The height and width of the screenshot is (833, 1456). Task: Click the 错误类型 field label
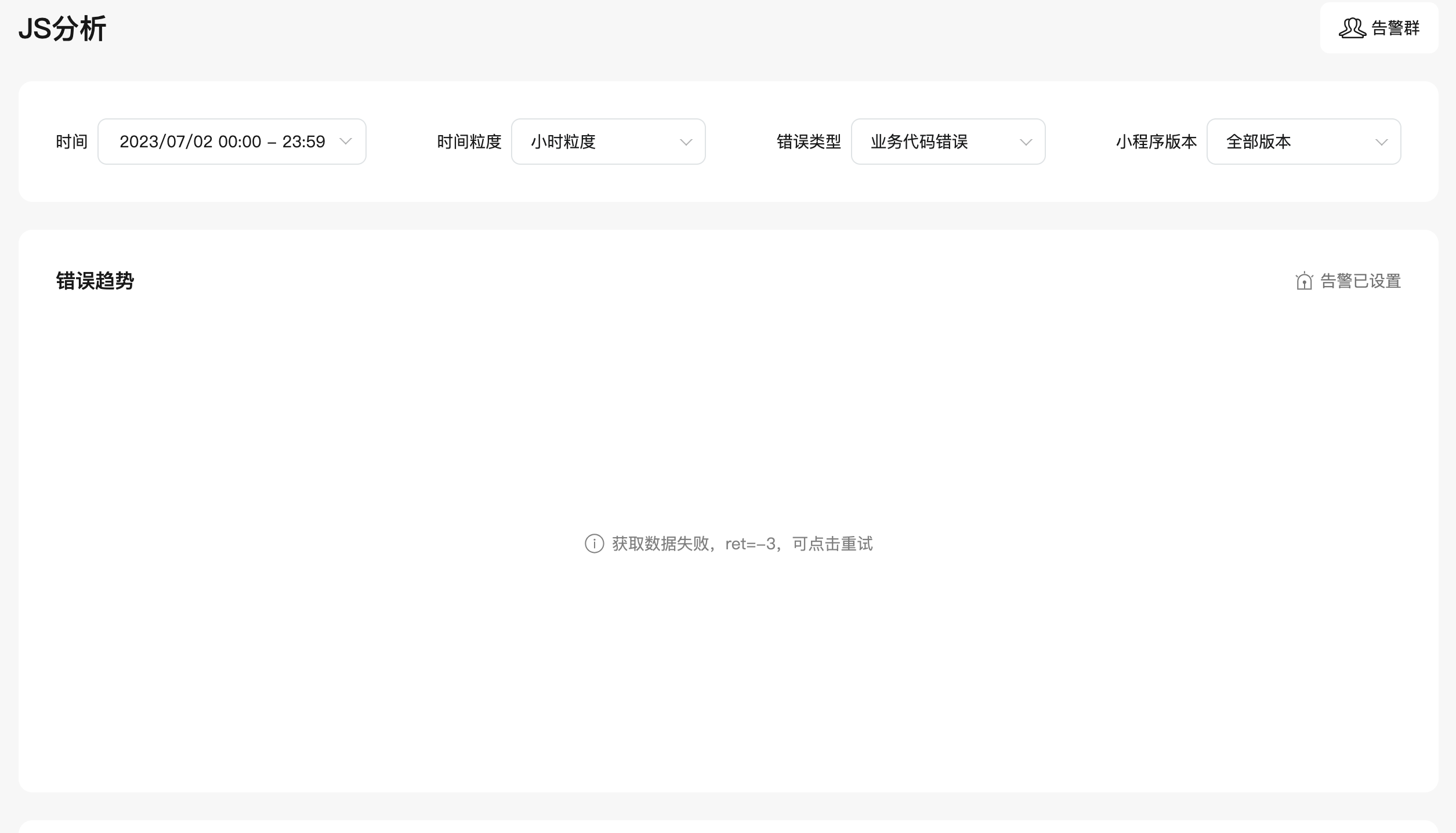809,142
